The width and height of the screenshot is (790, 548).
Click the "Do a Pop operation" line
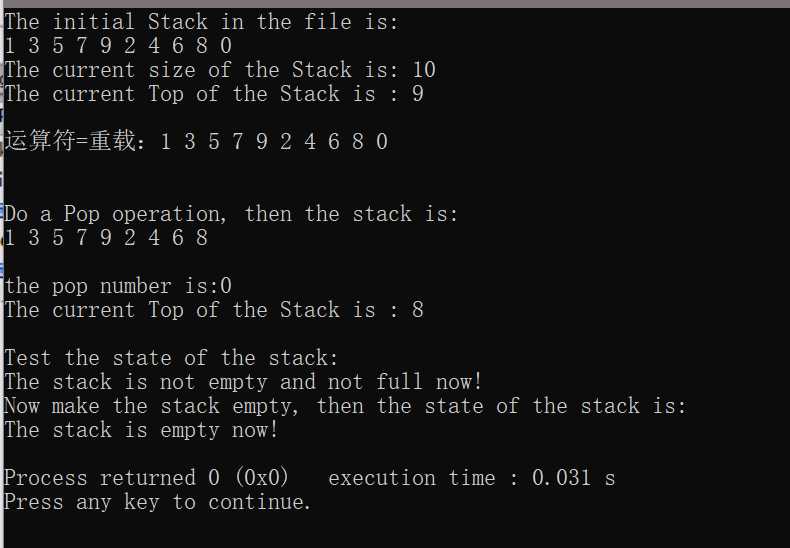pos(231,214)
